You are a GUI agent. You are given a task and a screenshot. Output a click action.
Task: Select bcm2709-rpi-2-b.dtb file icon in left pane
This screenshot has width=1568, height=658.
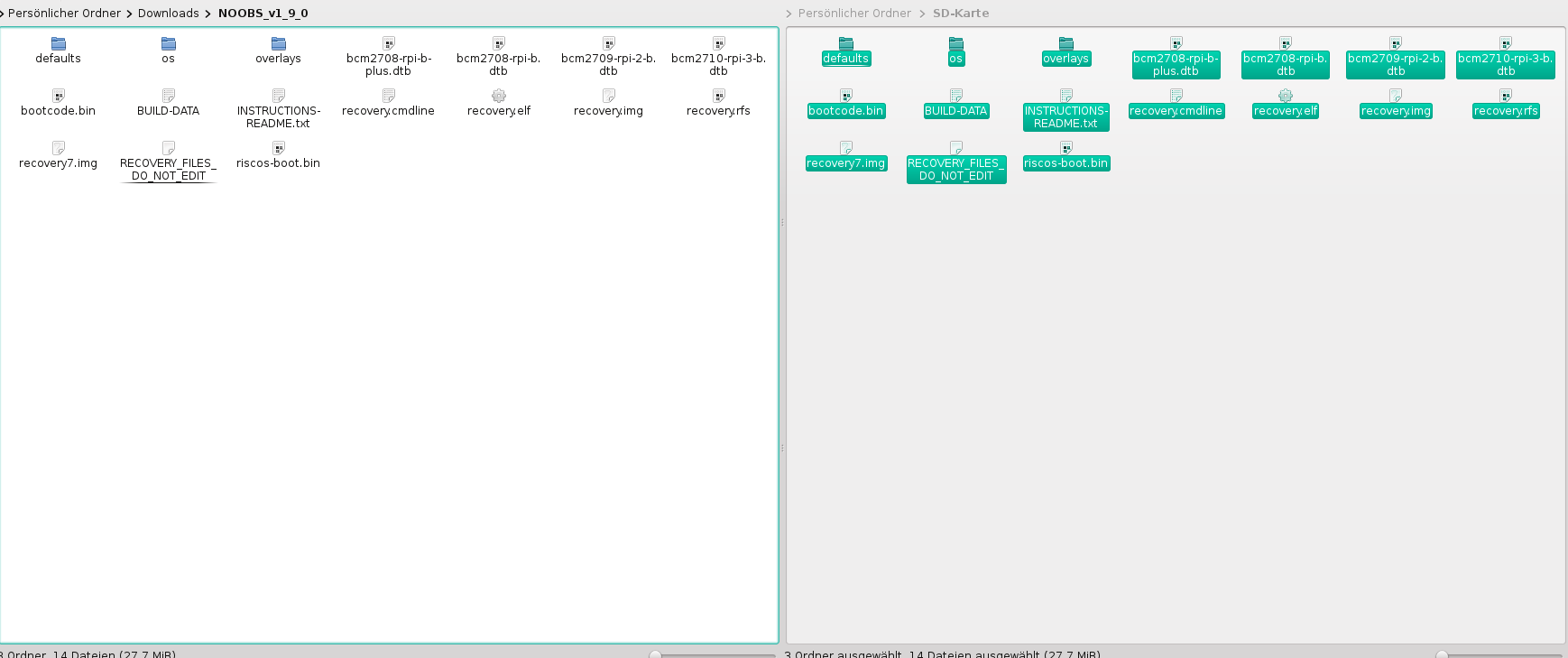click(609, 43)
